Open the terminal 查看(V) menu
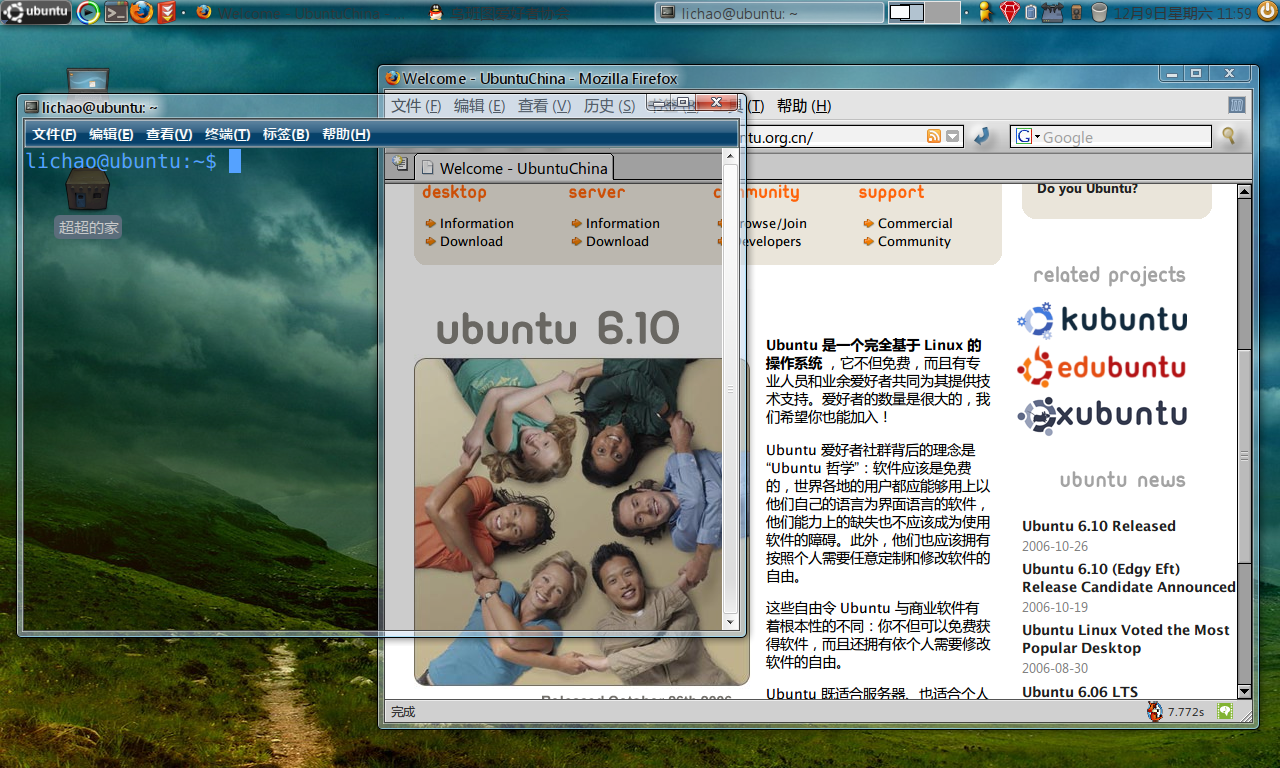The width and height of the screenshot is (1280, 768). [x=169, y=134]
